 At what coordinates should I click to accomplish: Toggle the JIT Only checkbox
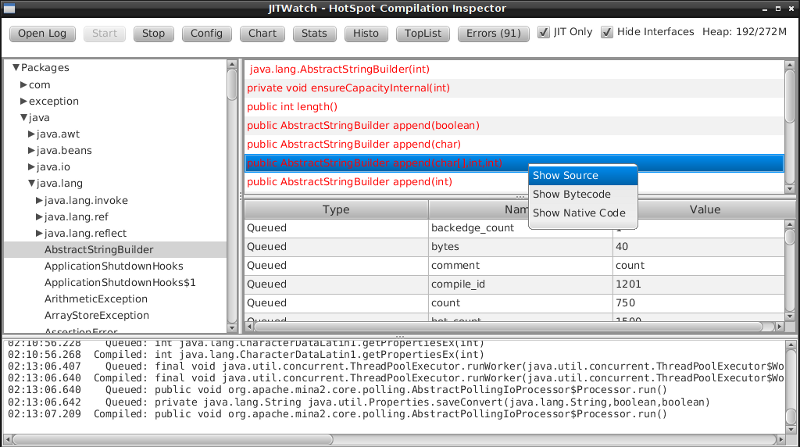click(544, 32)
